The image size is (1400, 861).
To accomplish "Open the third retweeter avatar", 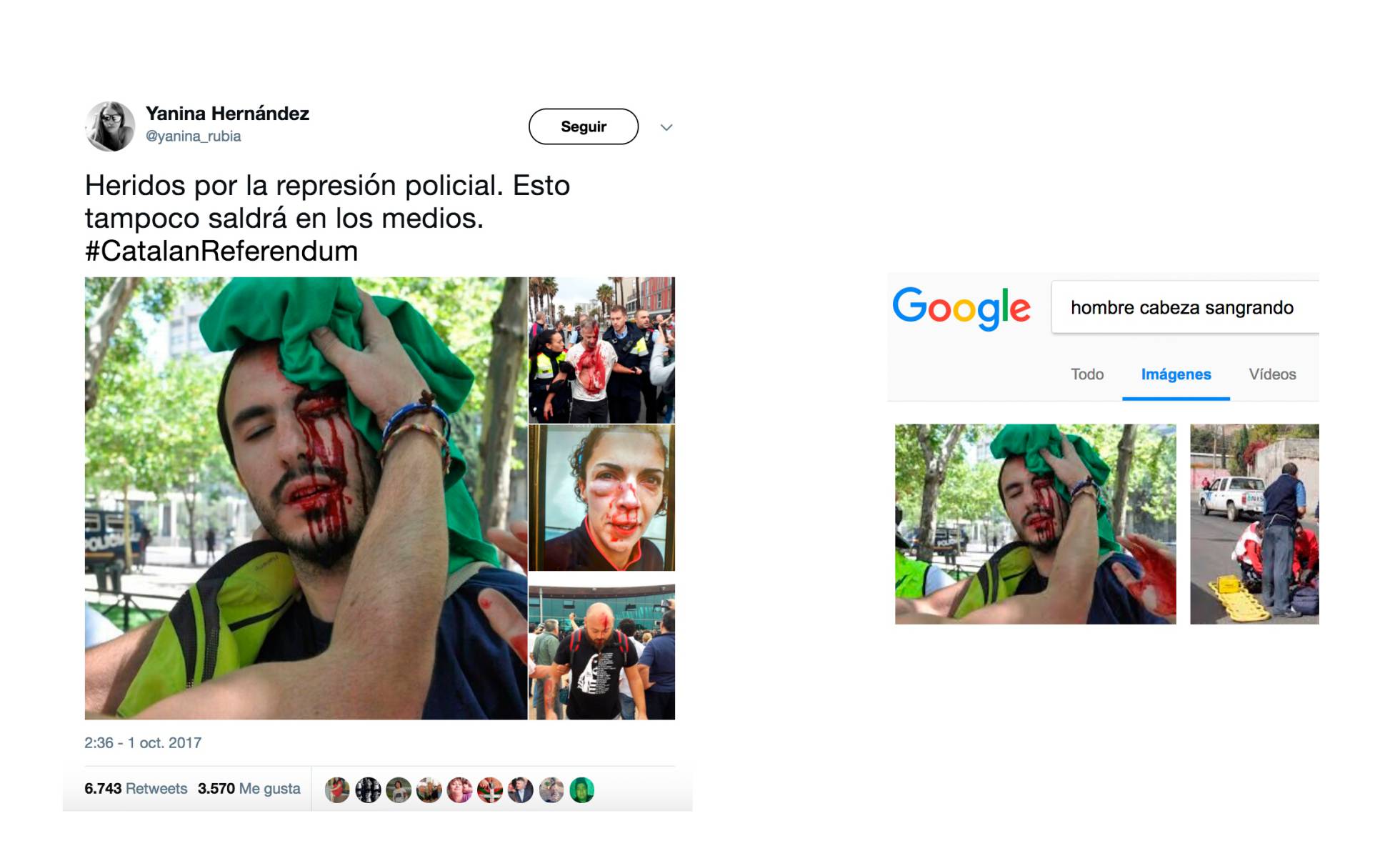I will point(399,790).
